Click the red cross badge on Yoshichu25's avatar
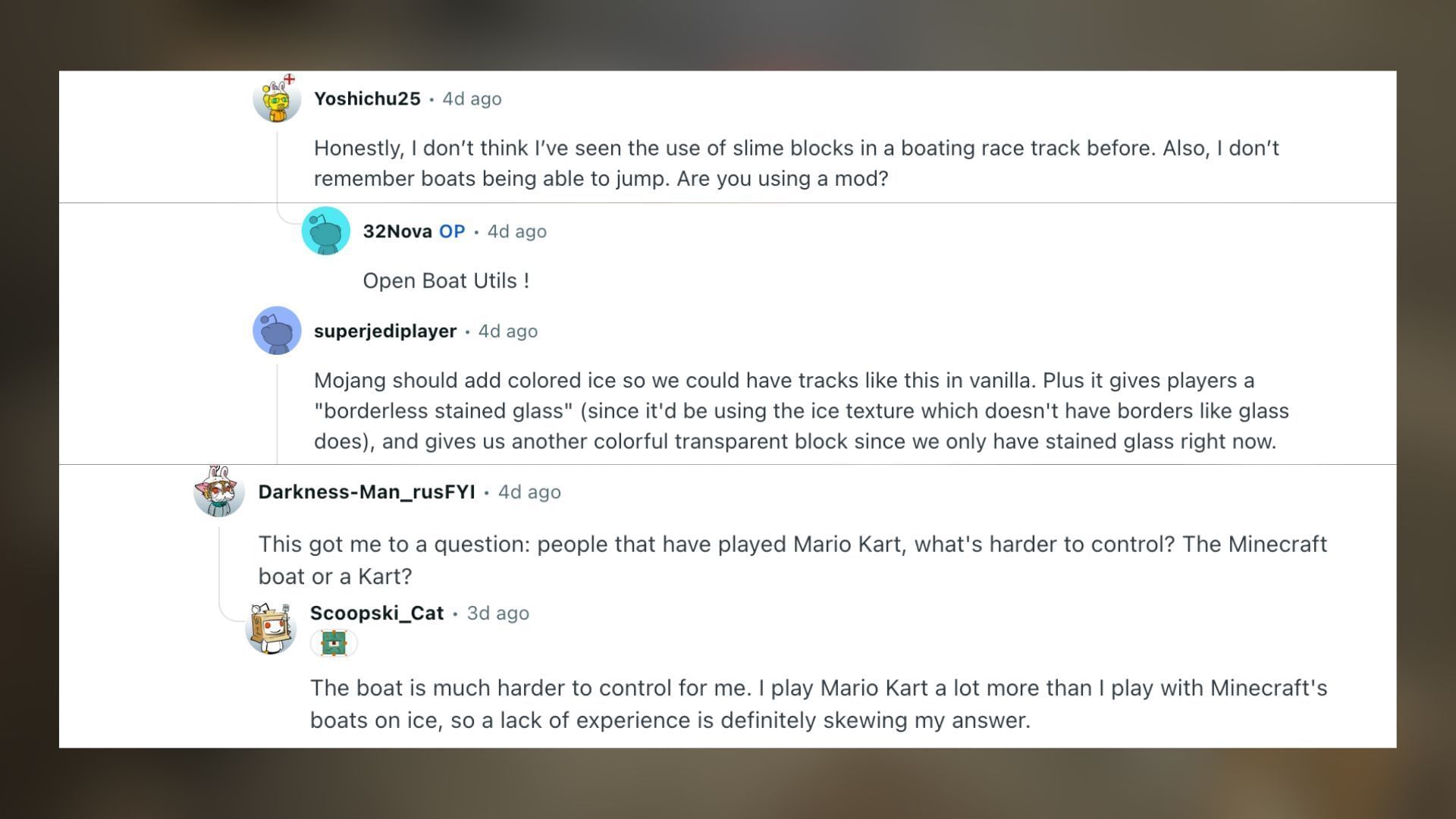1456x819 pixels. [290, 77]
